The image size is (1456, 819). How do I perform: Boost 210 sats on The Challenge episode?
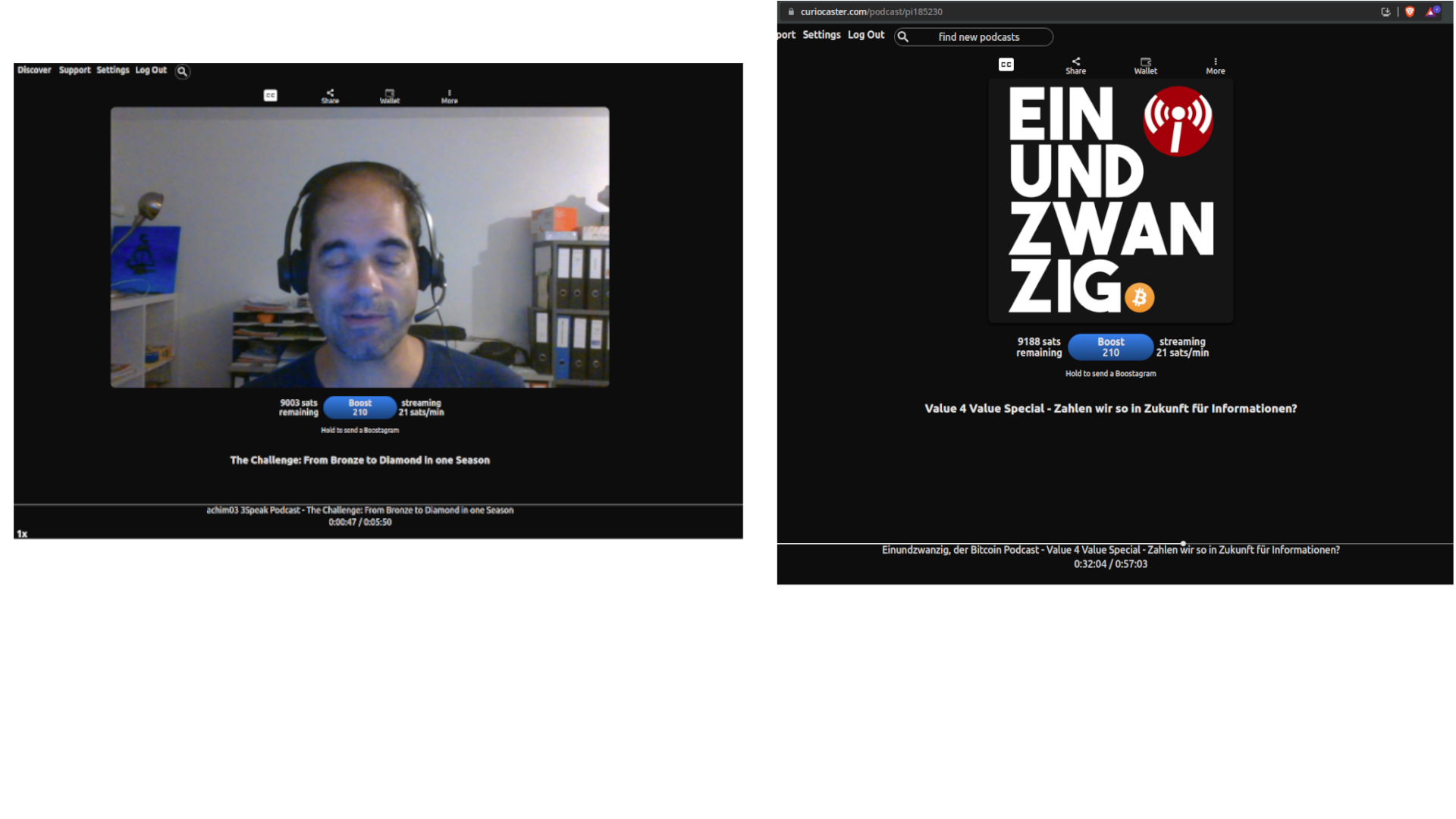pyautogui.click(x=360, y=408)
